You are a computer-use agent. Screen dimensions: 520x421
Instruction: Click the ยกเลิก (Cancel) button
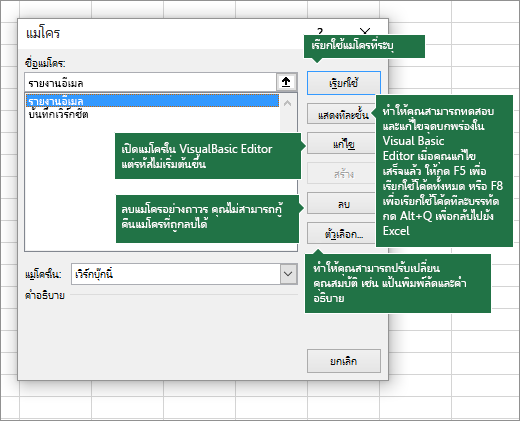(x=344, y=361)
